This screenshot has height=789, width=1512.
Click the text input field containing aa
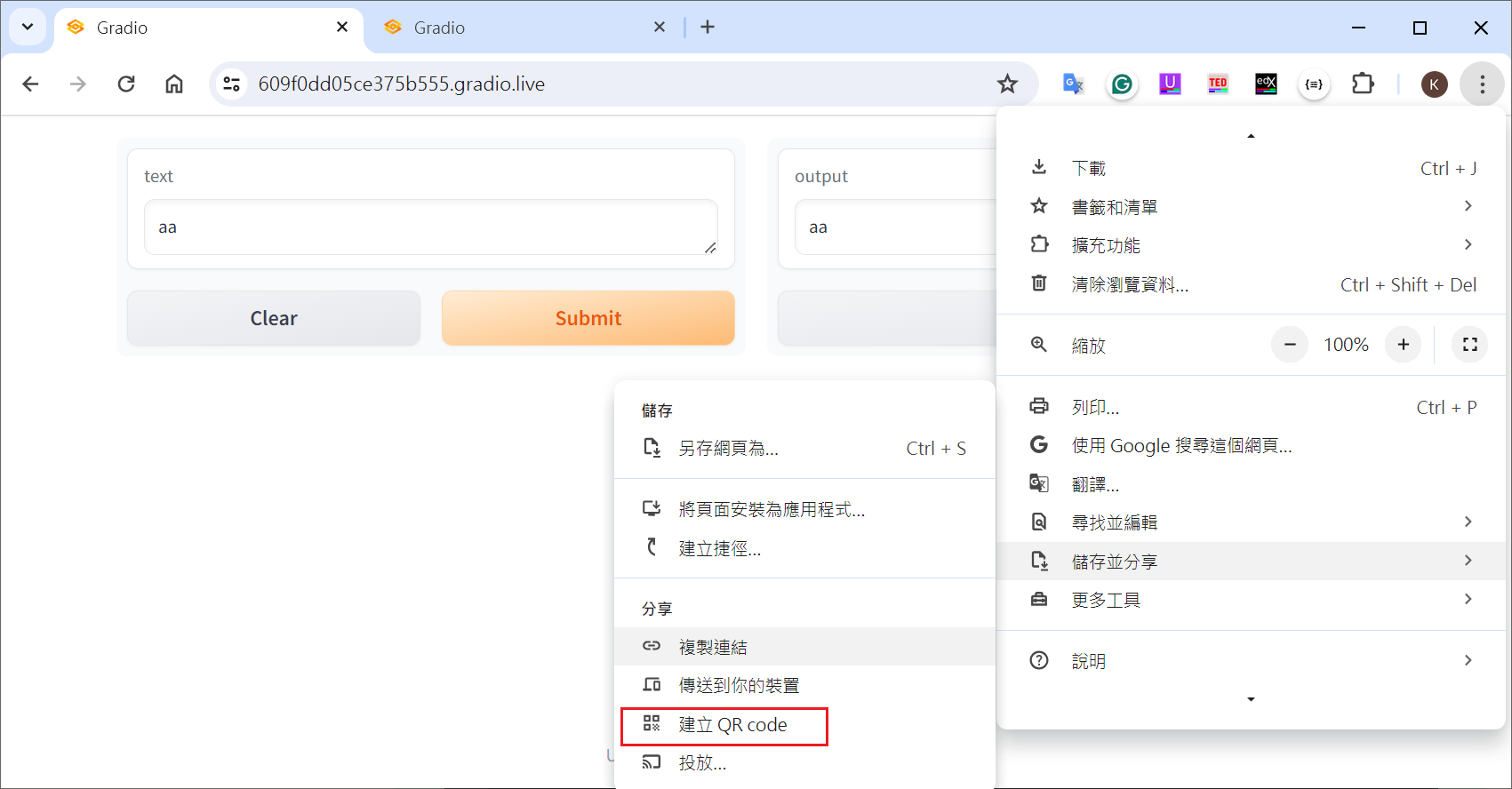(x=430, y=227)
